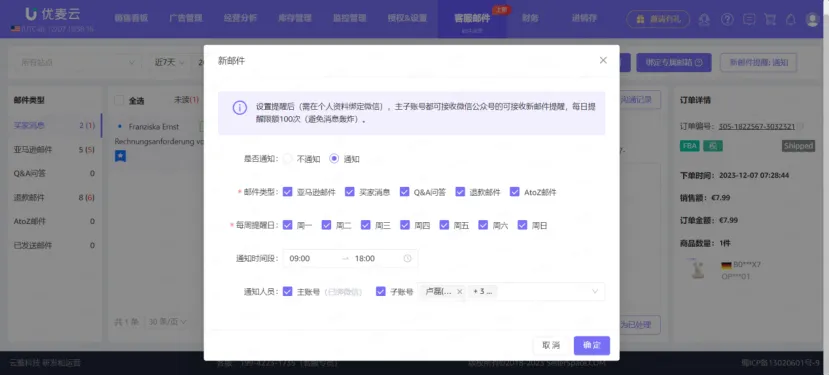The height and width of the screenshot is (376, 830).
Task: Uncheck the Q&A问答 mail type checkbox
Action: (404, 192)
